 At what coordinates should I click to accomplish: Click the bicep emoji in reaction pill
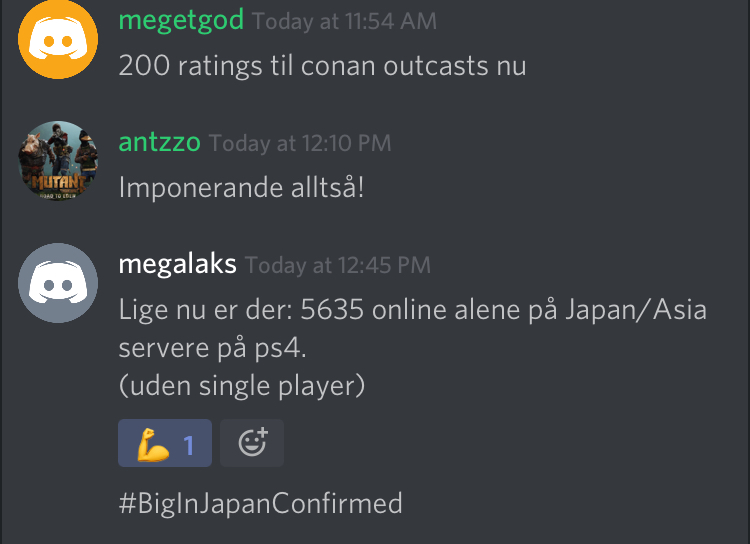point(153,444)
